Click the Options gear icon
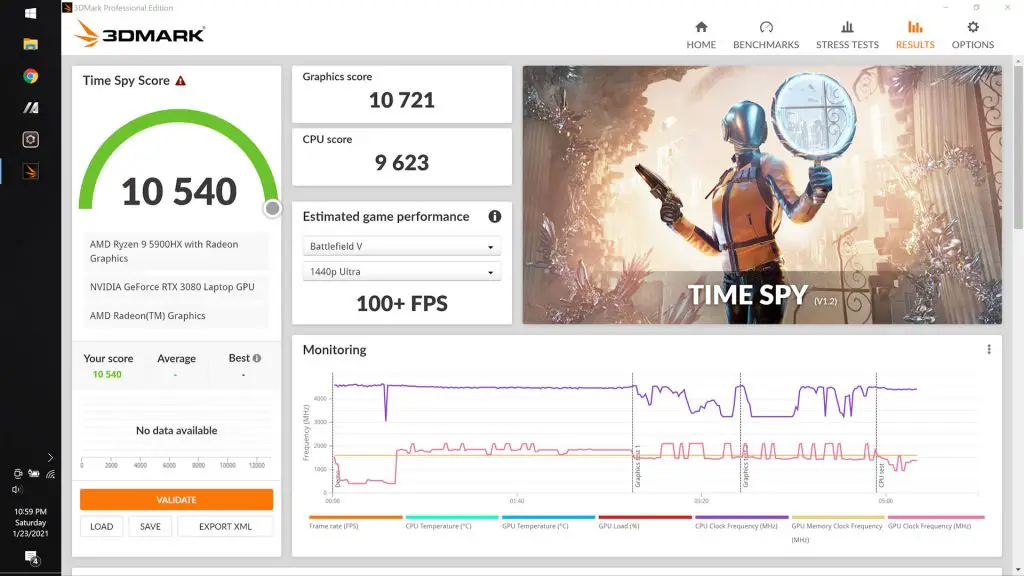The width and height of the screenshot is (1024, 576). point(972,27)
